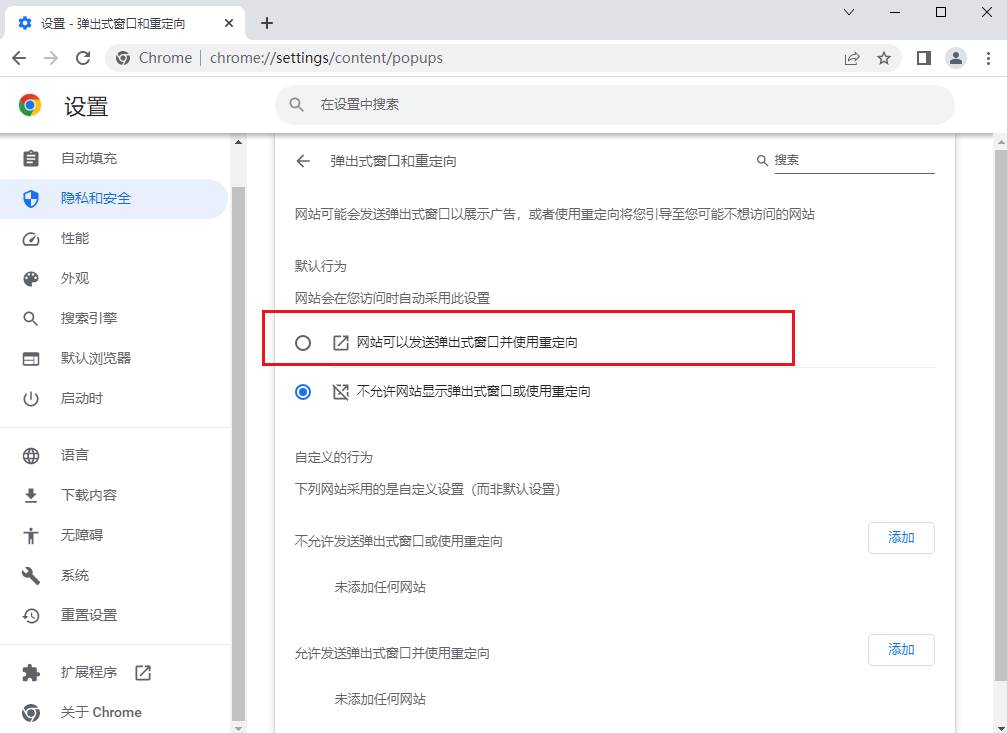Click the browser window icon beside 默认浏览器
This screenshot has width=1007, height=733.
31,358
